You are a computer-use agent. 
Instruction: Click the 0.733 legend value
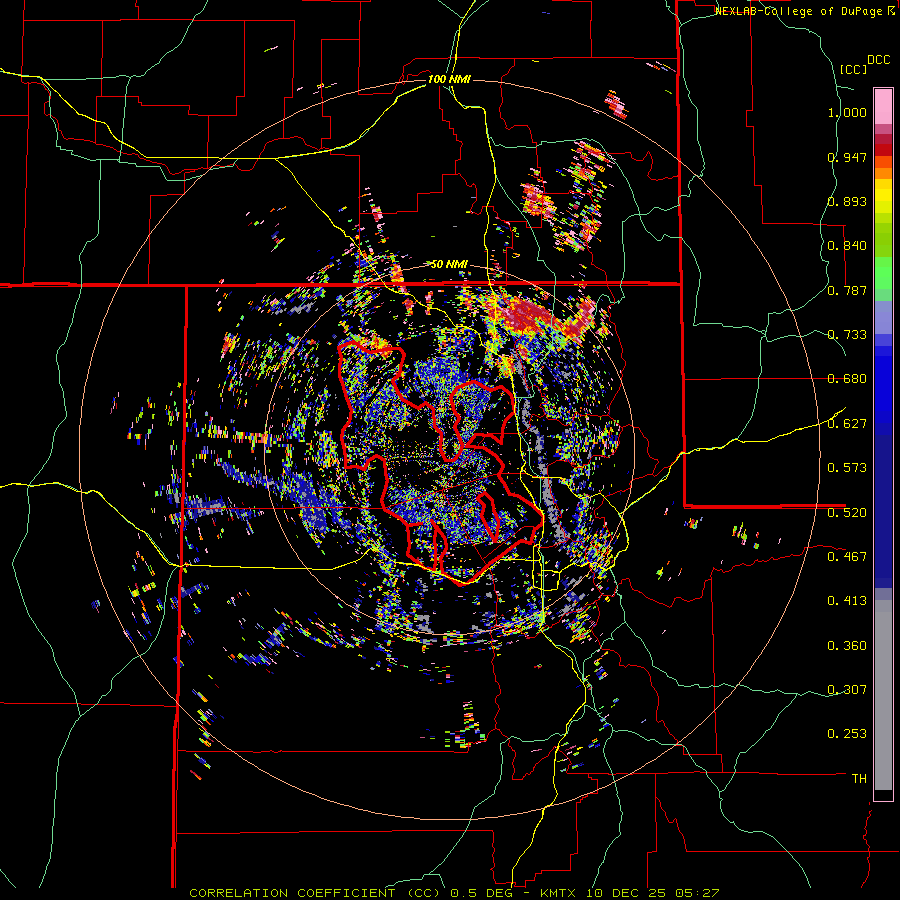(847, 335)
